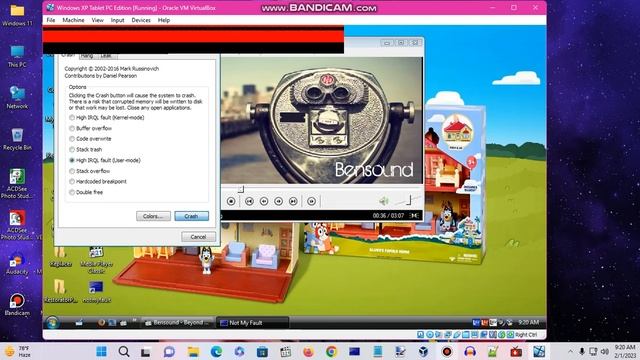The width and height of the screenshot is (640, 360).
Task: Open the VirtualBox View menu
Action: pyautogui.click(x=98, y=20)
